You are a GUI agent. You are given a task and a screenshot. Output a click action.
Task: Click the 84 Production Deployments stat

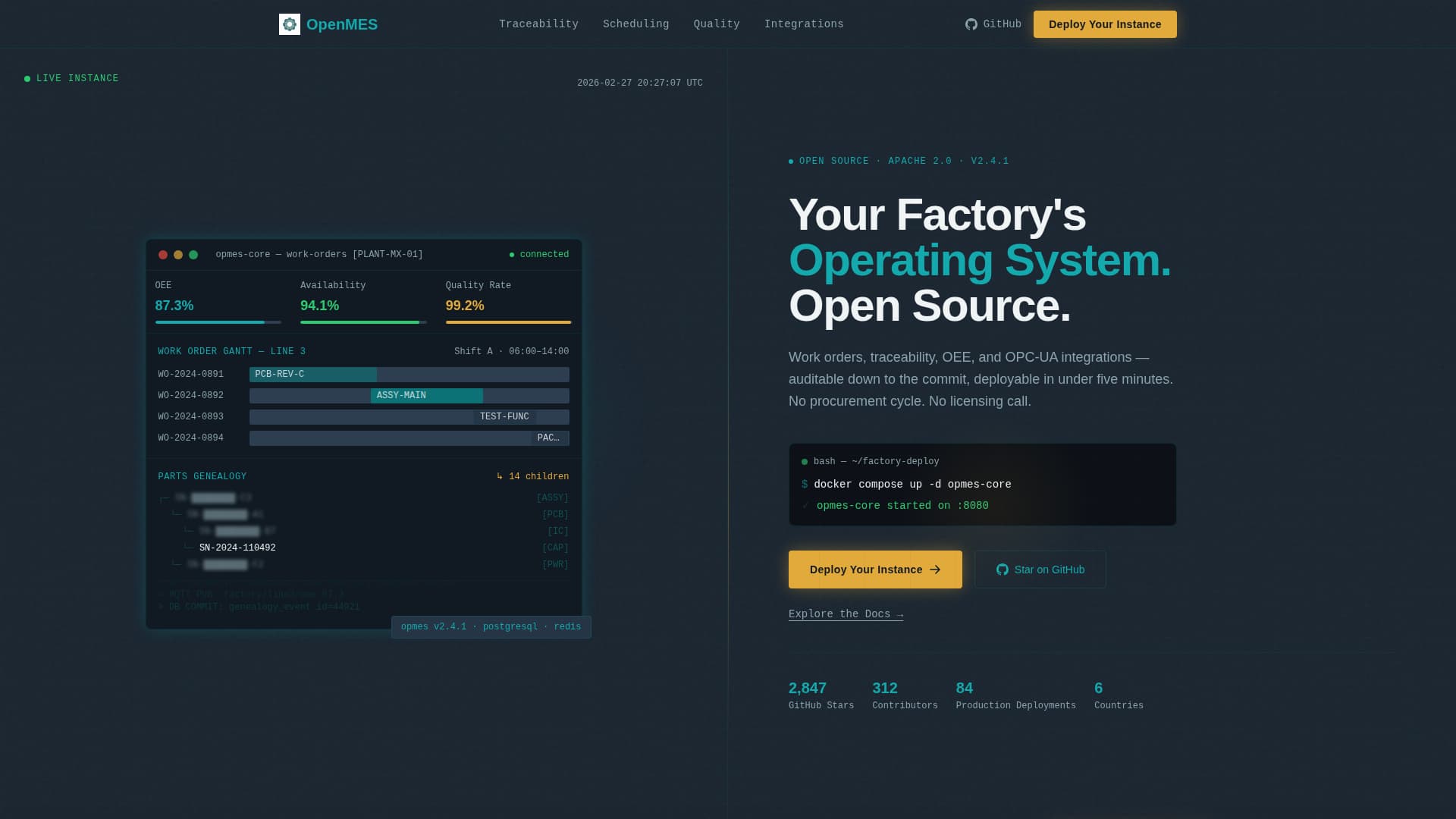coord(1016,695)
